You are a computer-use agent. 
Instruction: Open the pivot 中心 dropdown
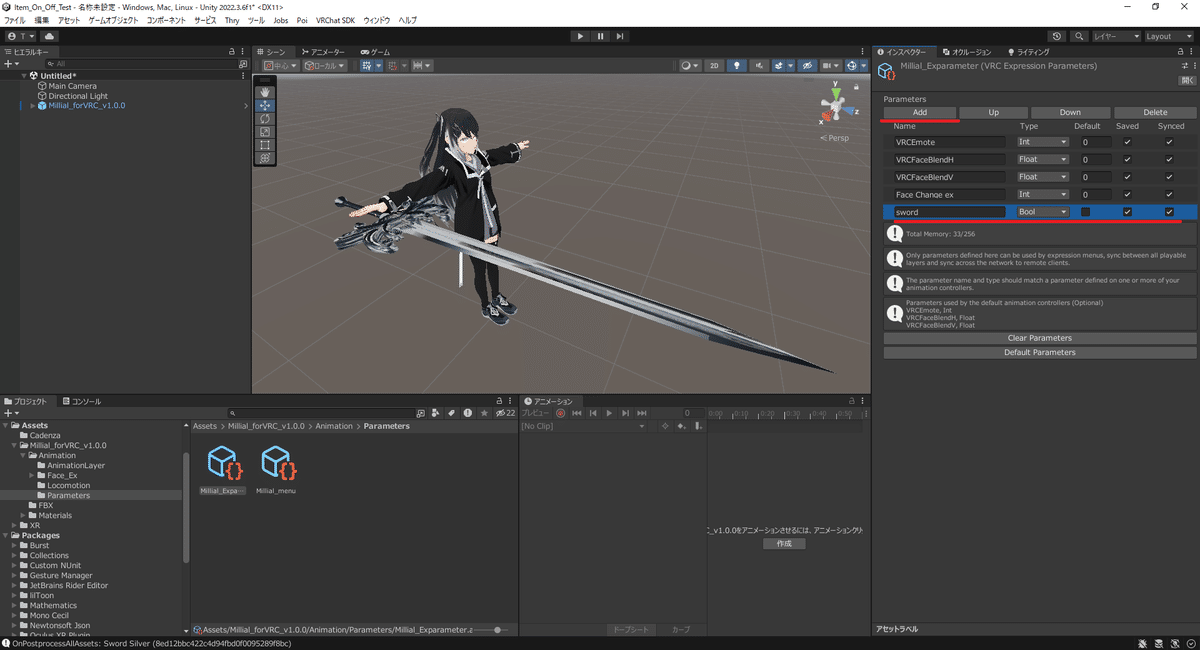click(282, 66)
